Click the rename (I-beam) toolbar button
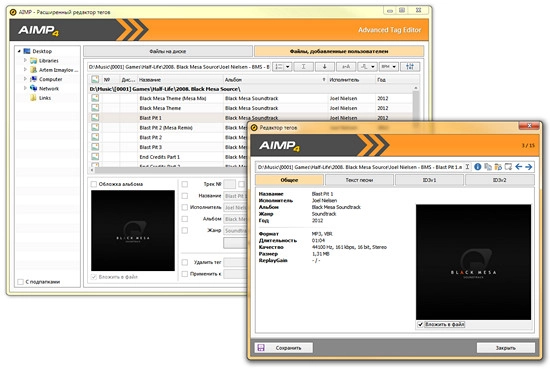550x369 pixels. pyautogui.click(x=303, y=66)
